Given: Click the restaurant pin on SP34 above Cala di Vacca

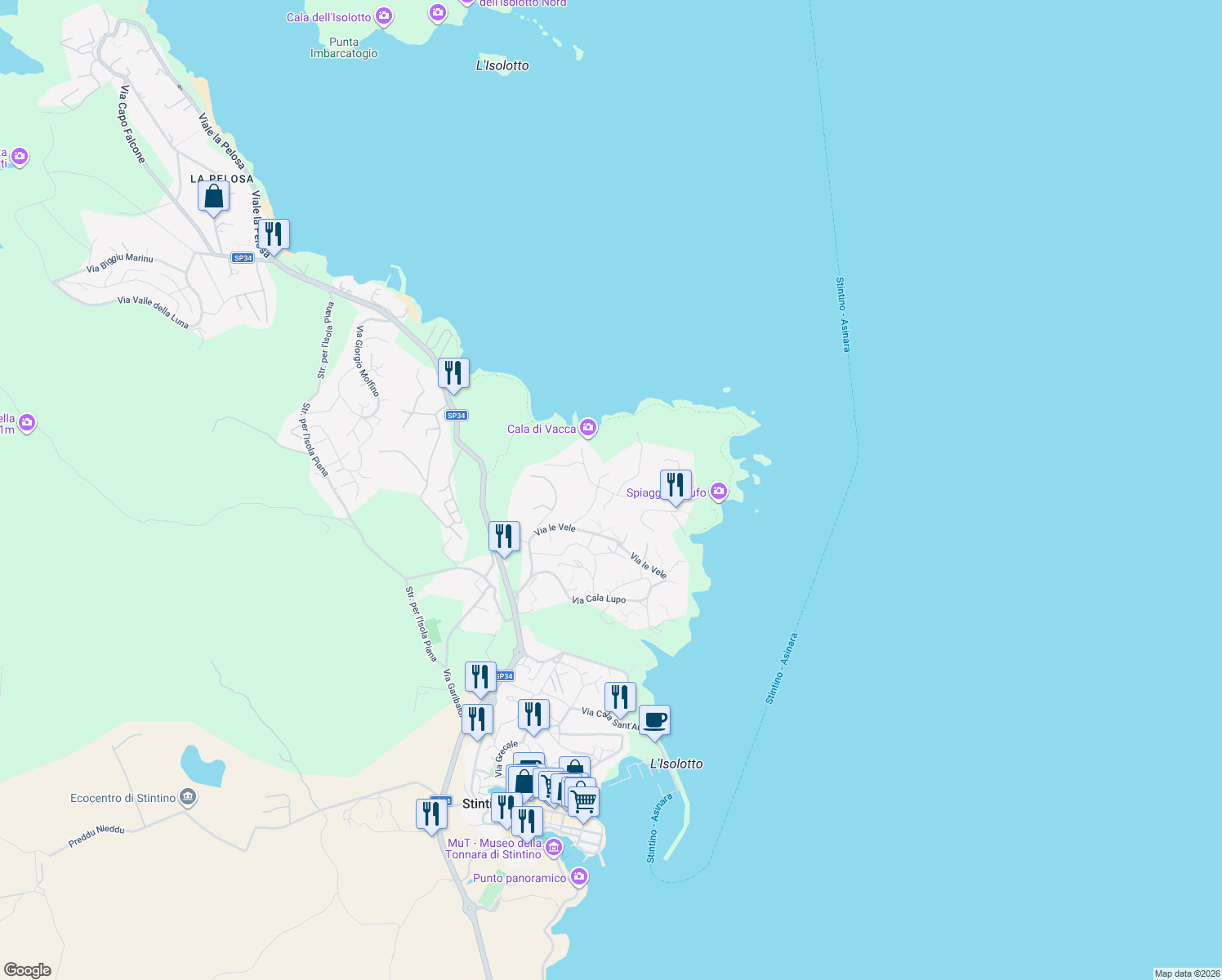Looking at the screenshot, I should coord(453,372).
